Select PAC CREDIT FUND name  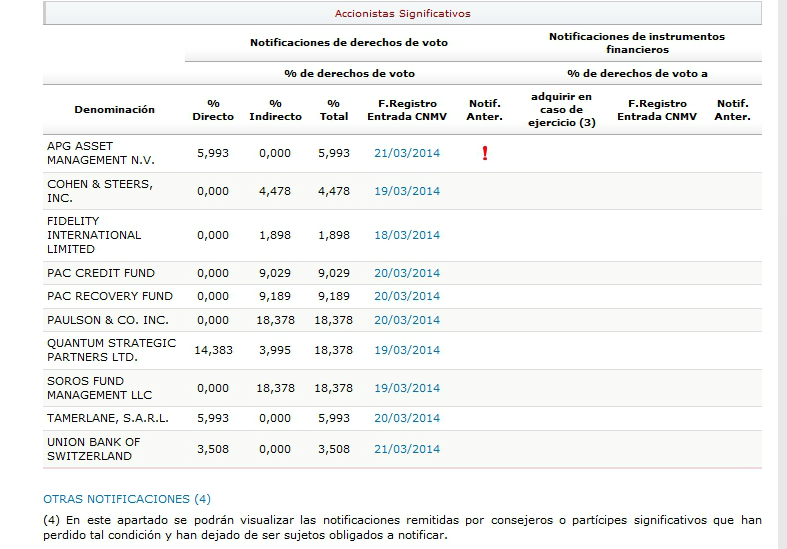101,273
